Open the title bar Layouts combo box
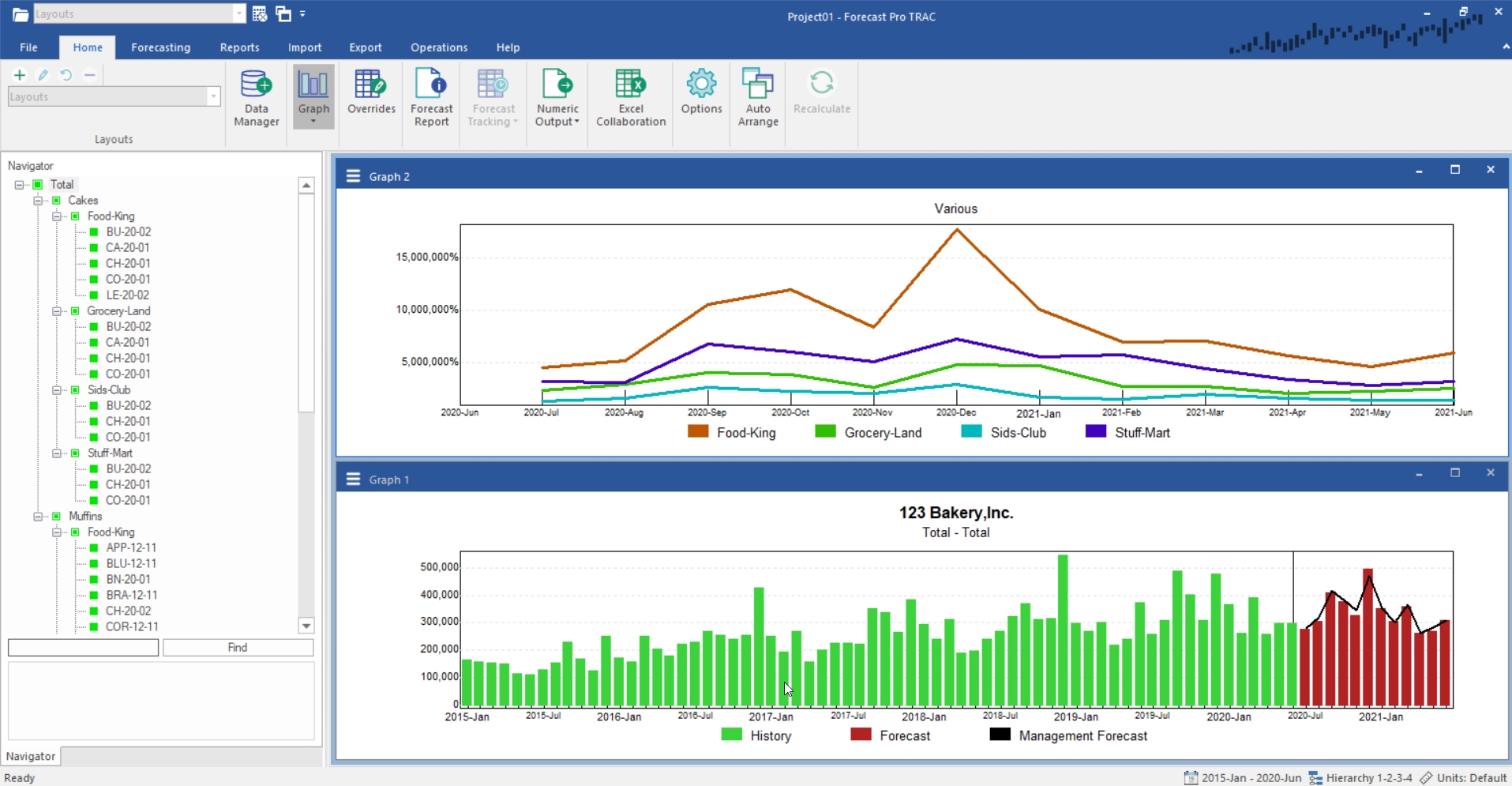This screenshot has height=786, width=1512. click(x=239, y=13)
